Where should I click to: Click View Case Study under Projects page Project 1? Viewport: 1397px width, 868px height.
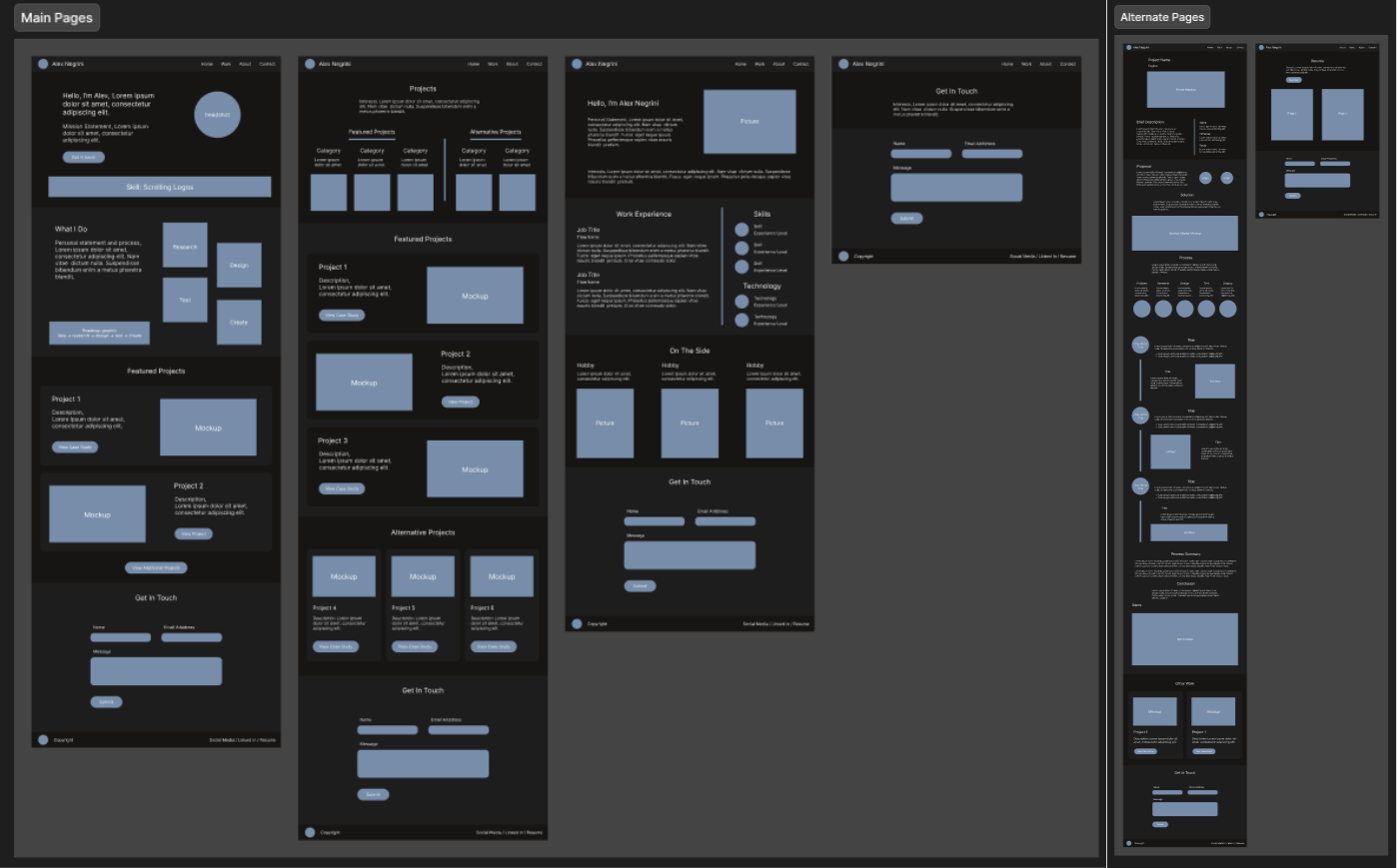tap(342, 315)
